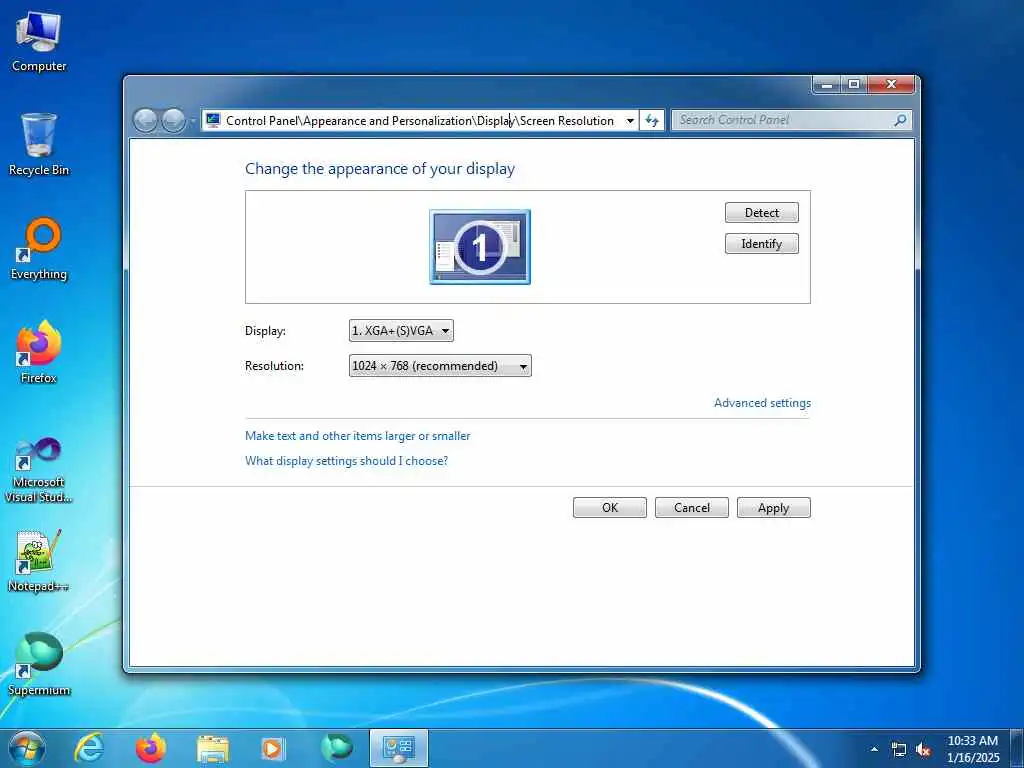Show hidden system tray icons
This screenshot has height=768, width=1024.
[x=874, y=749]
